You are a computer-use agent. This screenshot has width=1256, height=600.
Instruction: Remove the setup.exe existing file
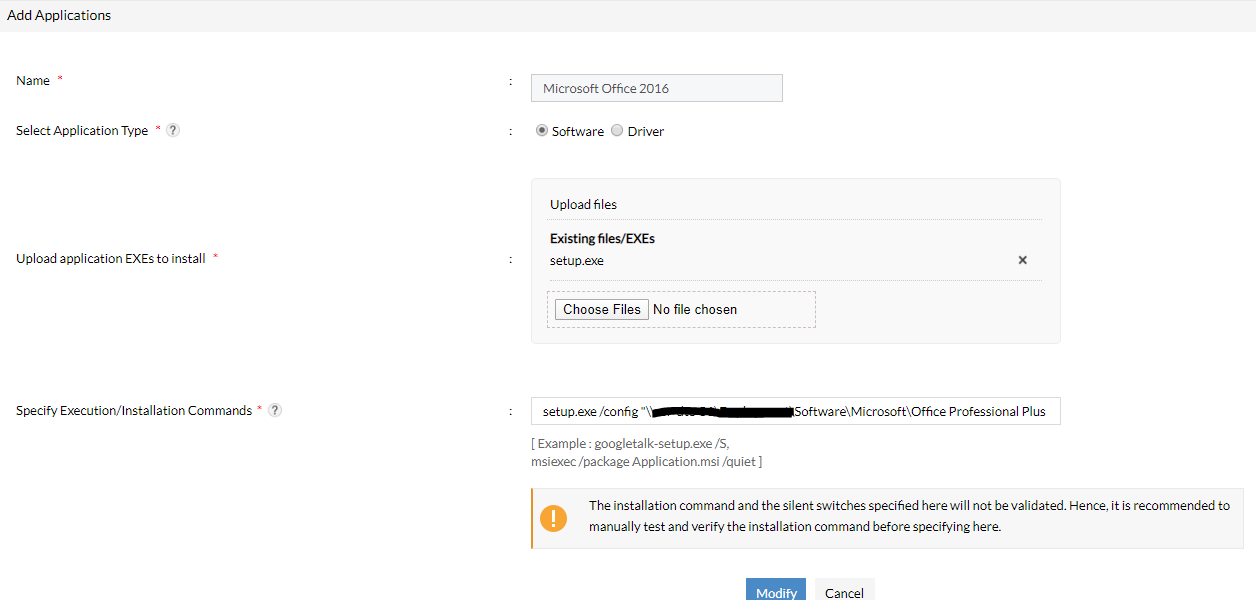[1023, 260]
